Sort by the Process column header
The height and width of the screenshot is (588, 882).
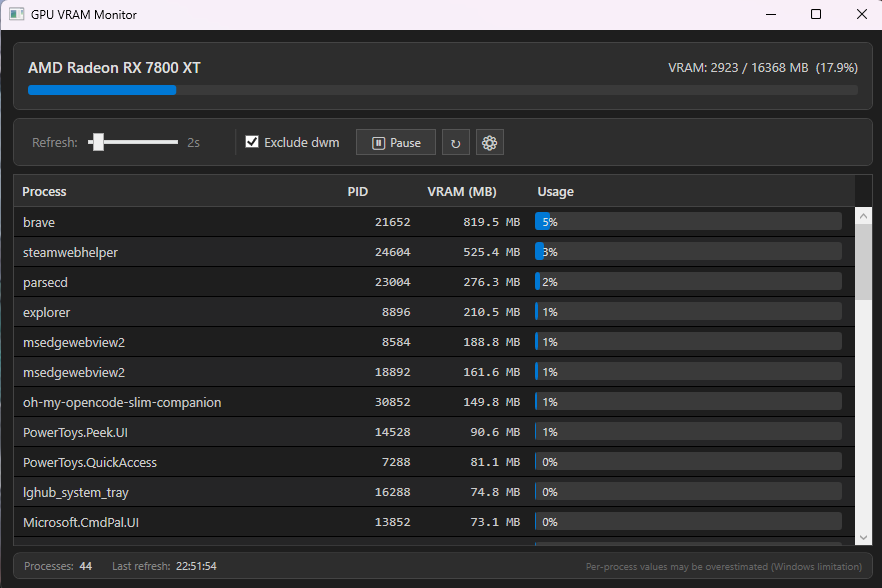(x=44, y=192)
